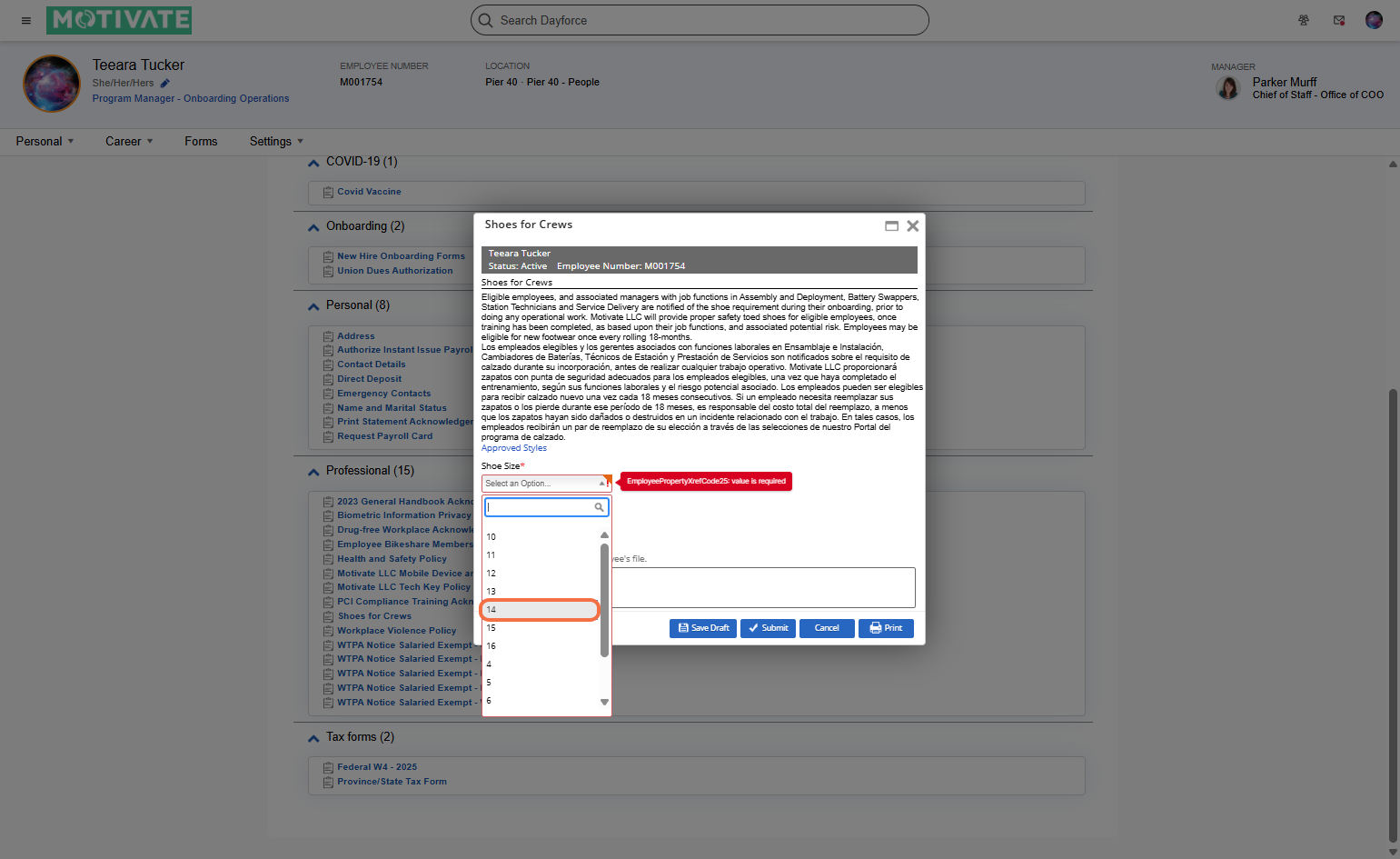Select shoe size 16
The height and width of the screenshot is (859, 1400).
541,646
